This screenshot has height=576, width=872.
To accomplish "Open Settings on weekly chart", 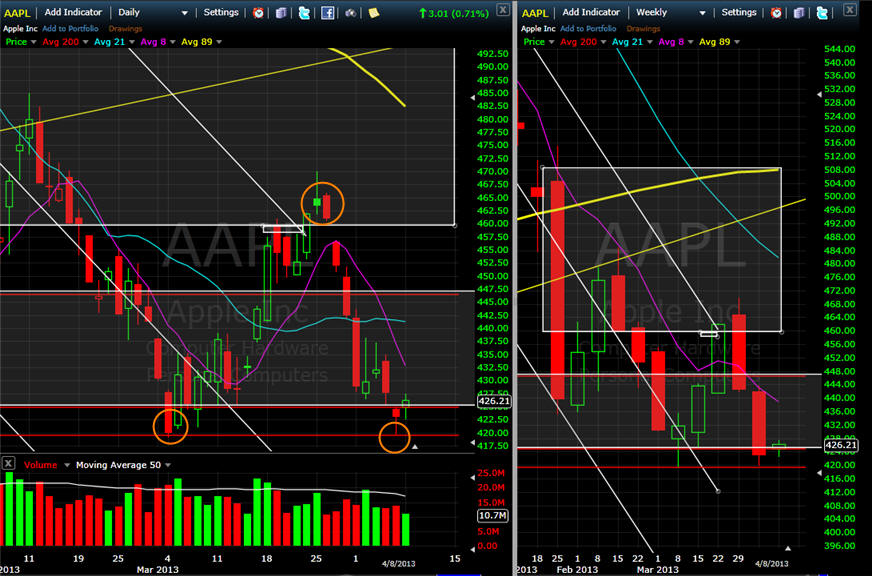I will pyautogui.click(x=739, y=12).
